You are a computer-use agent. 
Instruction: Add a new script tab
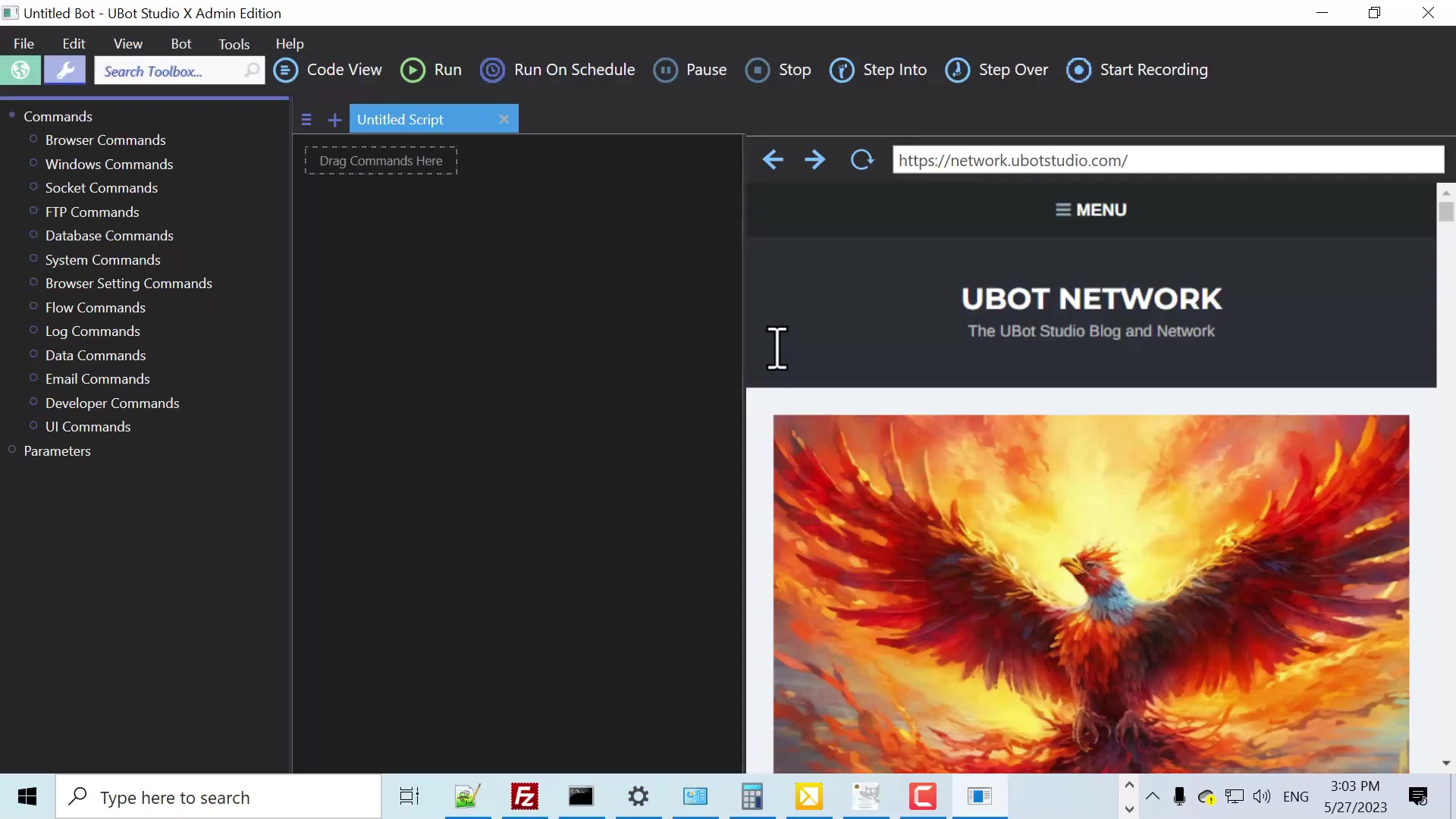[334, 120]
